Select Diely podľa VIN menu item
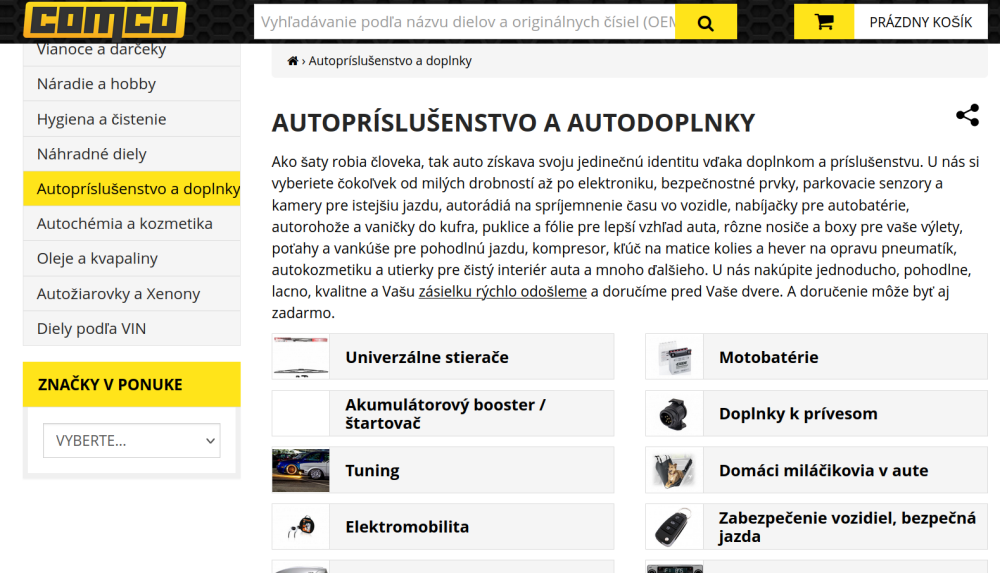The width and height of the screenshot is (1000, 573). coord(132,329)
